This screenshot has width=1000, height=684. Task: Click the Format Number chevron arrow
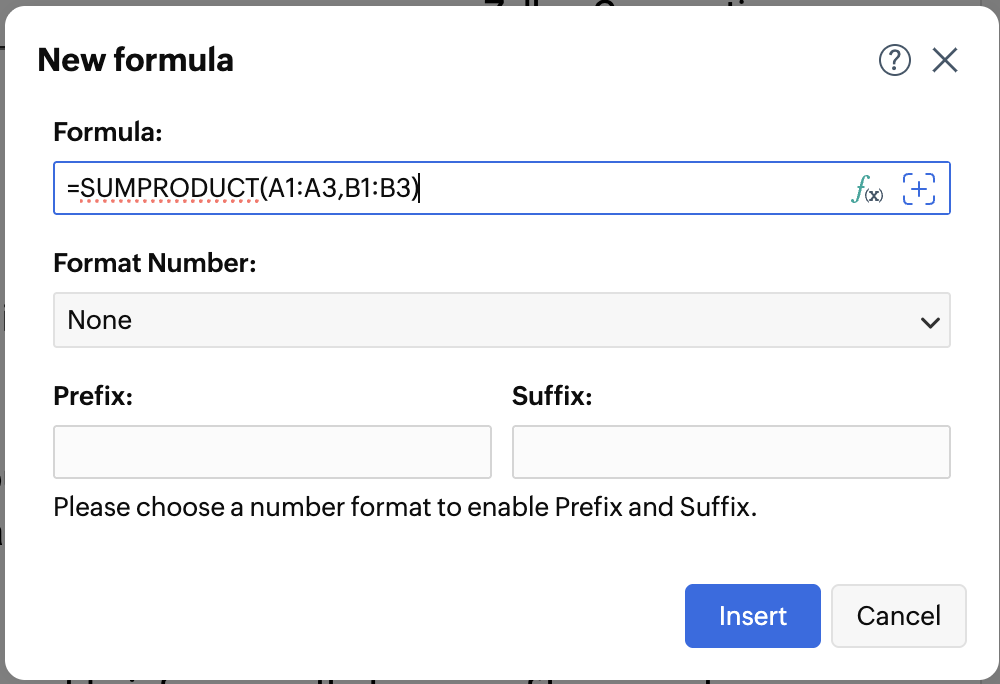[929, 321]
